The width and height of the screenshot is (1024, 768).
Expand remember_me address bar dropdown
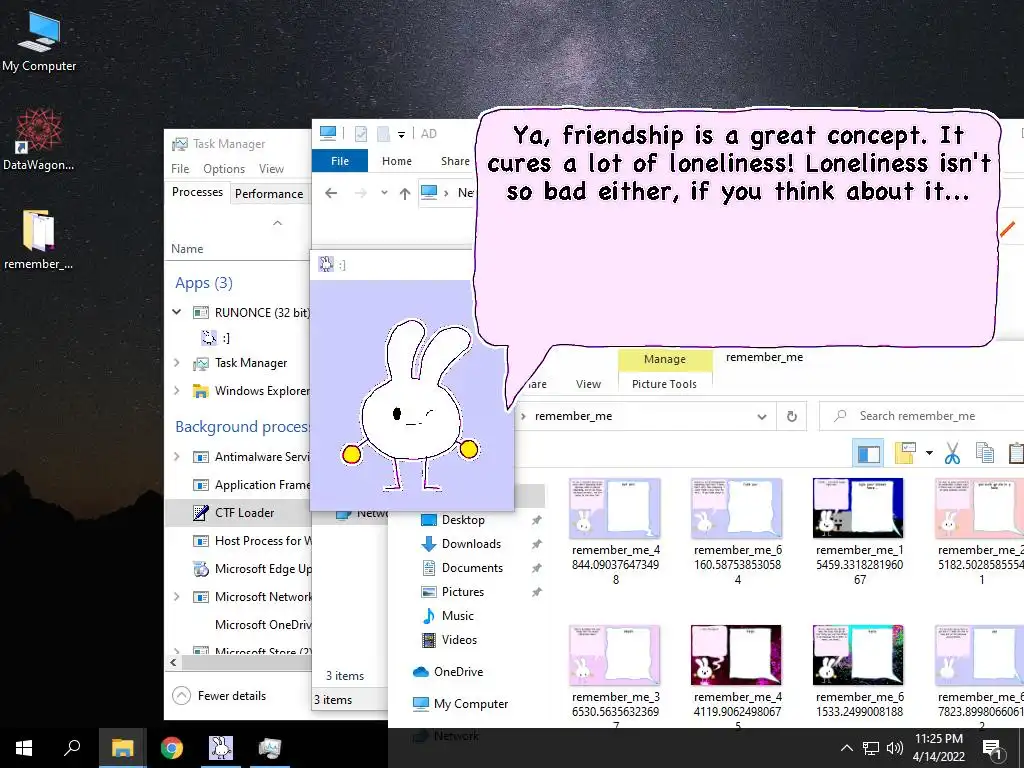coord(761,416)
